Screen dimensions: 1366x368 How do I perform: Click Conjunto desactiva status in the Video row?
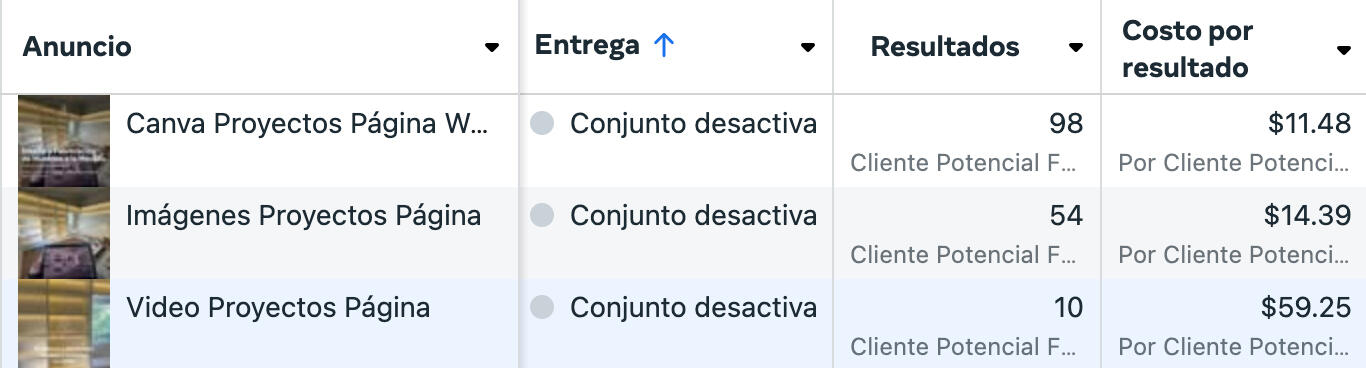point(693,308)
